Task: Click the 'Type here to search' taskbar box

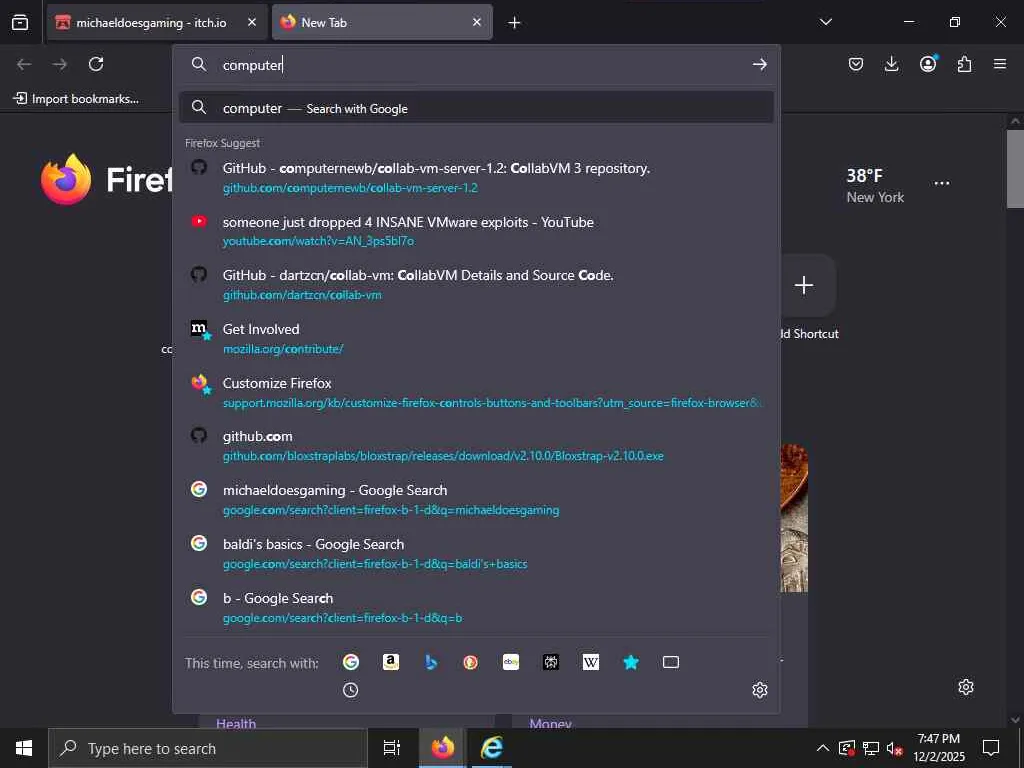Action: 208,748
